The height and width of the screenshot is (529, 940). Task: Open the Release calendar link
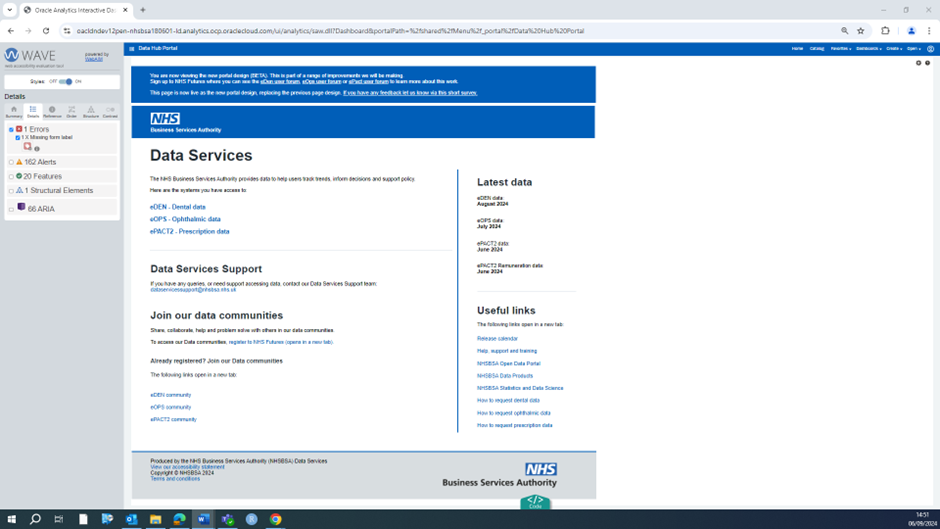pos(497,339)
